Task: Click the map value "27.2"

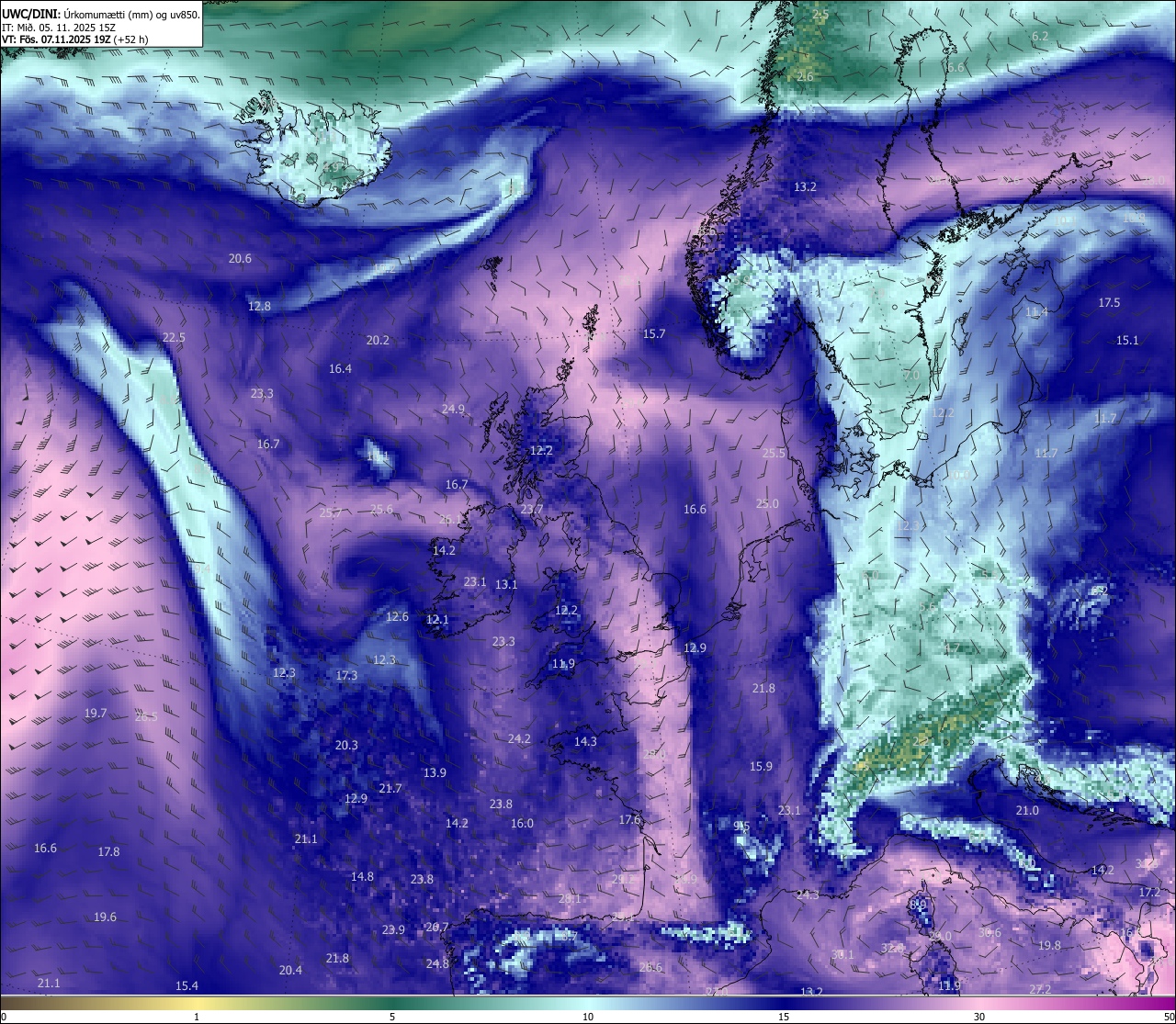Action: pos(1040,988)
